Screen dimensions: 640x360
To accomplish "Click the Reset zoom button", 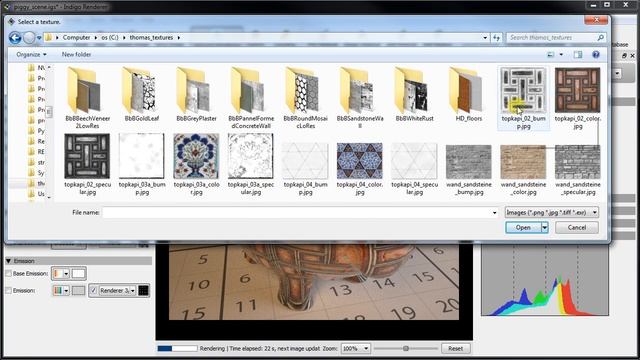I will [x=456, y=349].
